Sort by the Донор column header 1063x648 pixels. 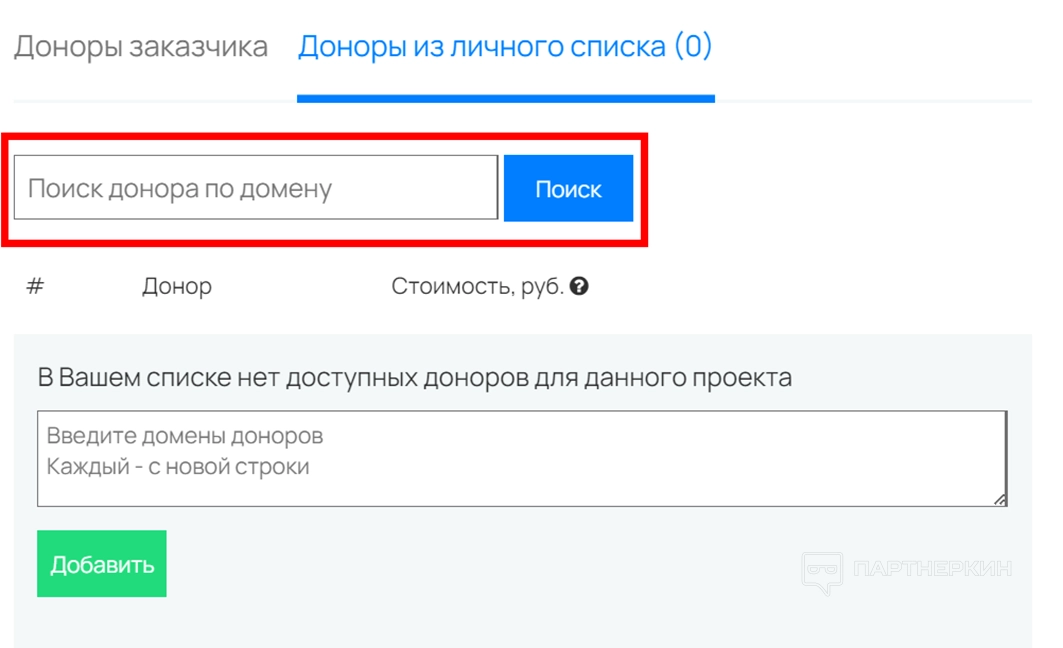177,287
